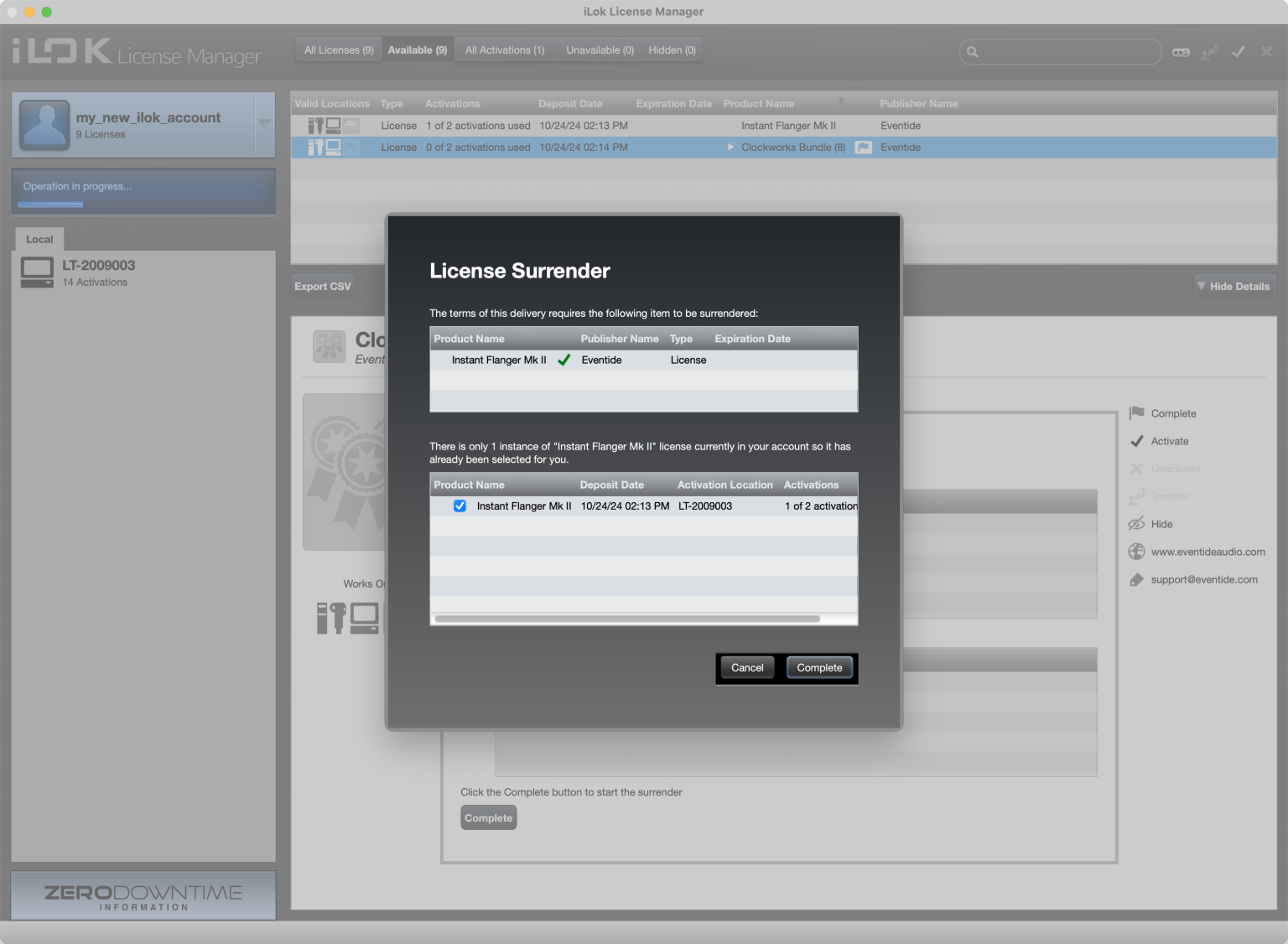Image resolution: width=1288 pixels, height=944 pixels.
Task: Click the LT-2009003 computer icon under Local
Action: (36, 269)
